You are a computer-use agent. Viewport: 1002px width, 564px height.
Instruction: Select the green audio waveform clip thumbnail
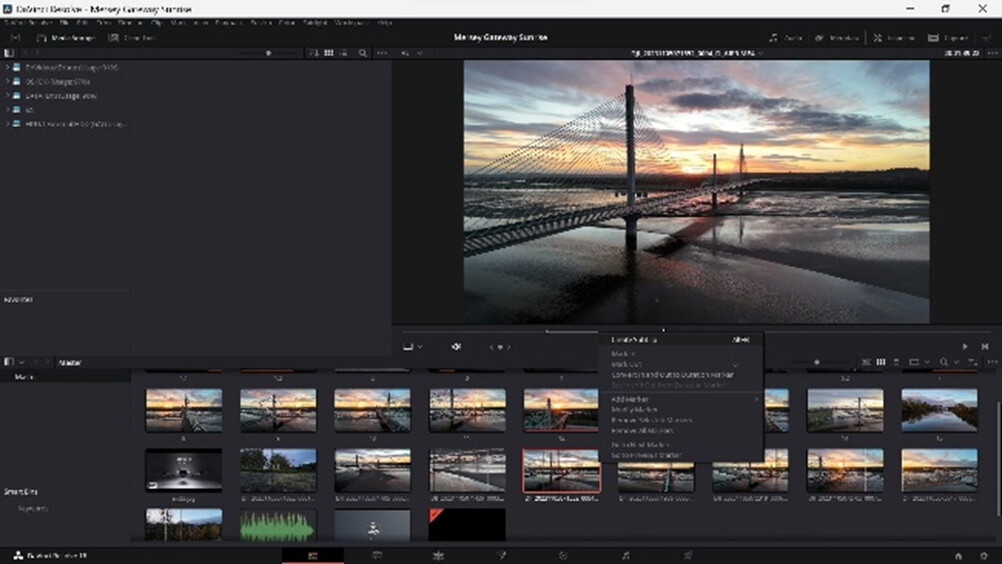pos(278,525)
